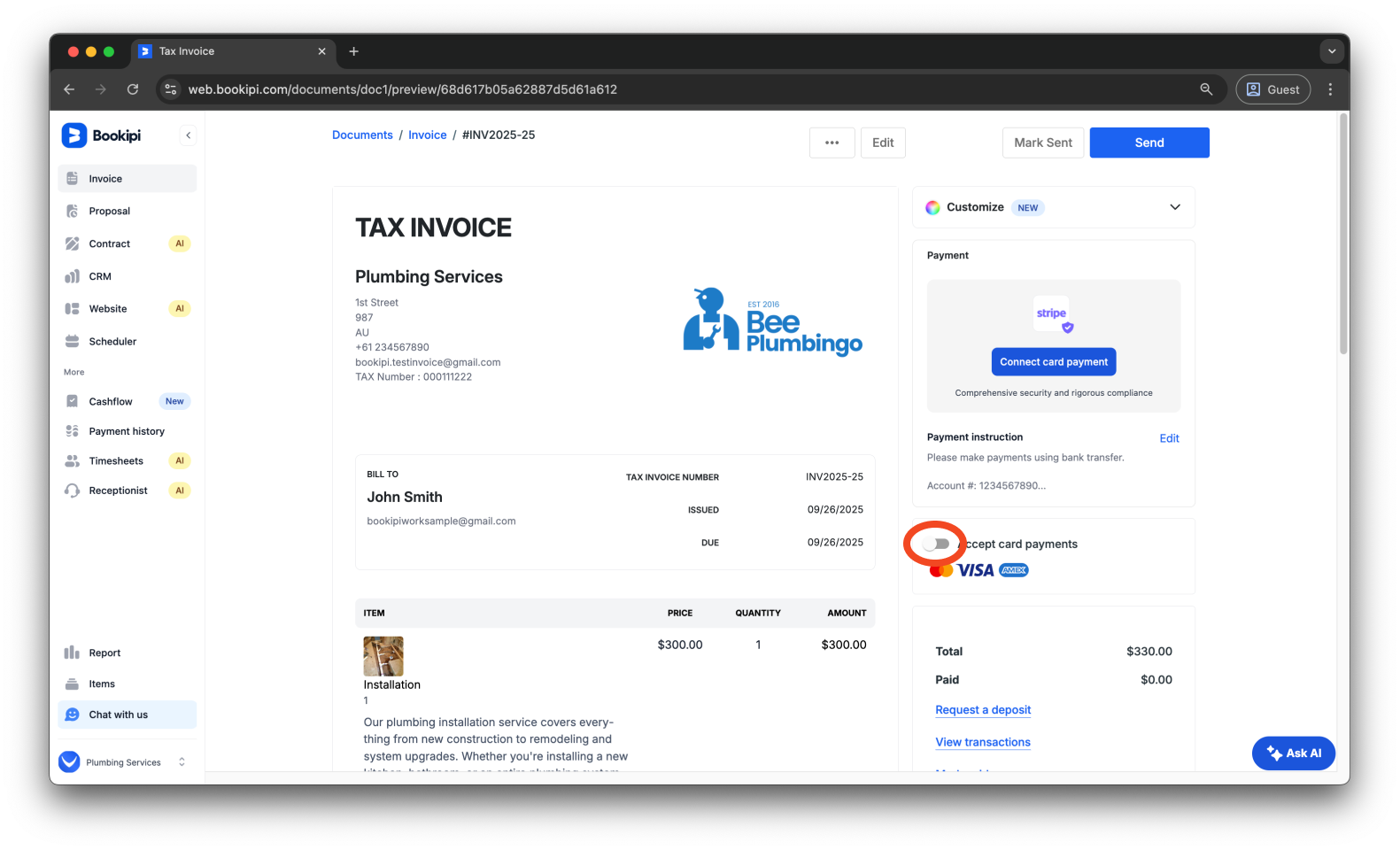This screenshot has height=850, width=1400.
Task: Select the Tax Invoice browser tab
Action: 234,51
